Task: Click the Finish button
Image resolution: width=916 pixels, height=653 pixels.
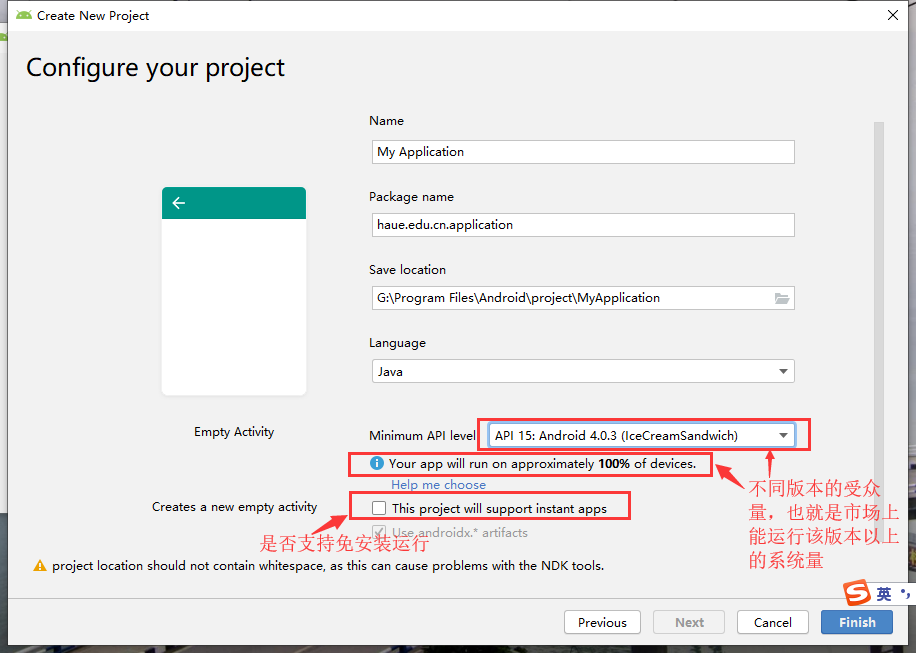Action: [856, 622]
